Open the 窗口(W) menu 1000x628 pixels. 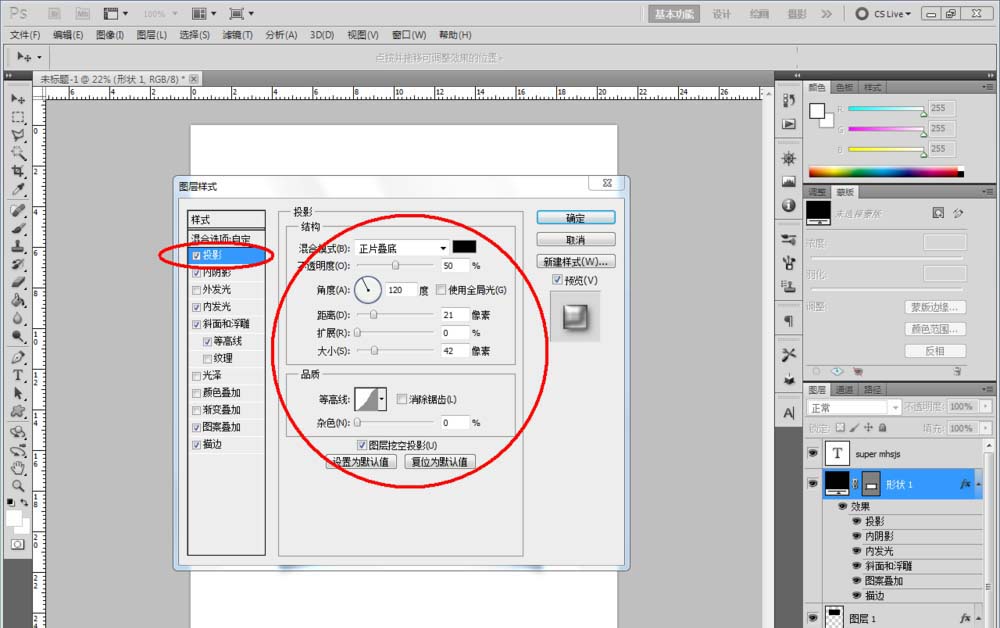tap(409, 35)
